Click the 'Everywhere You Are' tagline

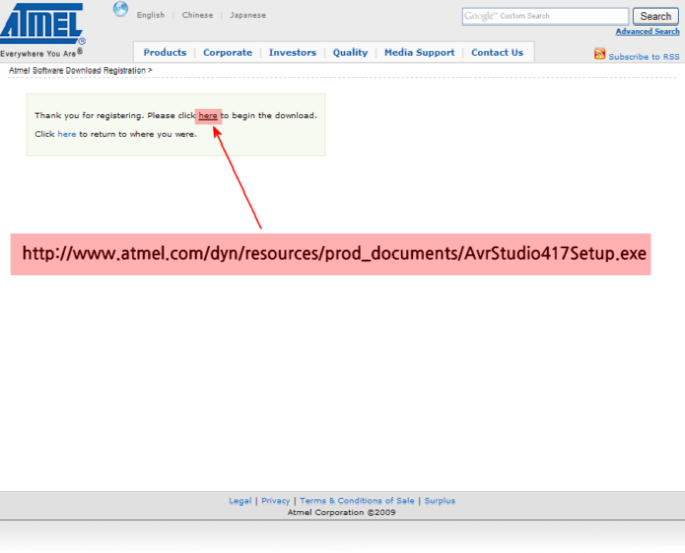(41, 53)
